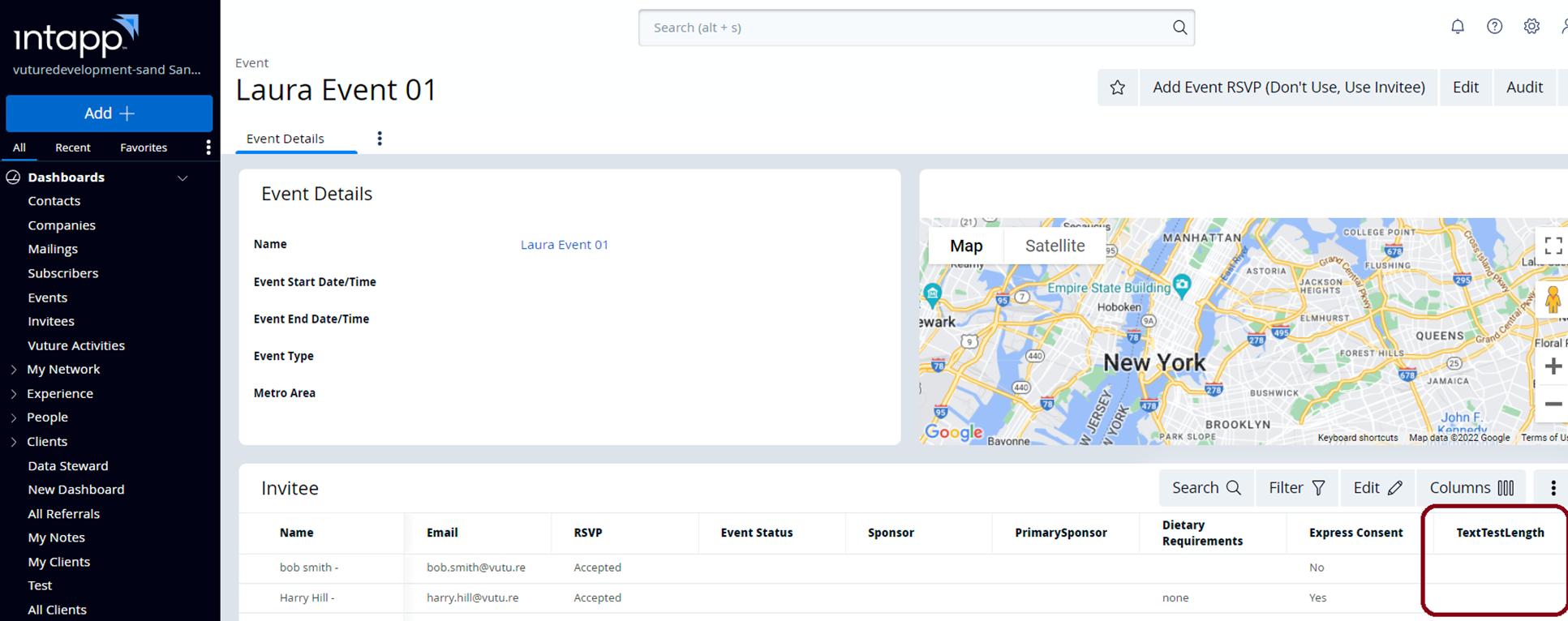Screen dimensions: 1568x621
Task: Open the Audit button
Action: (x=1524, y=88)
